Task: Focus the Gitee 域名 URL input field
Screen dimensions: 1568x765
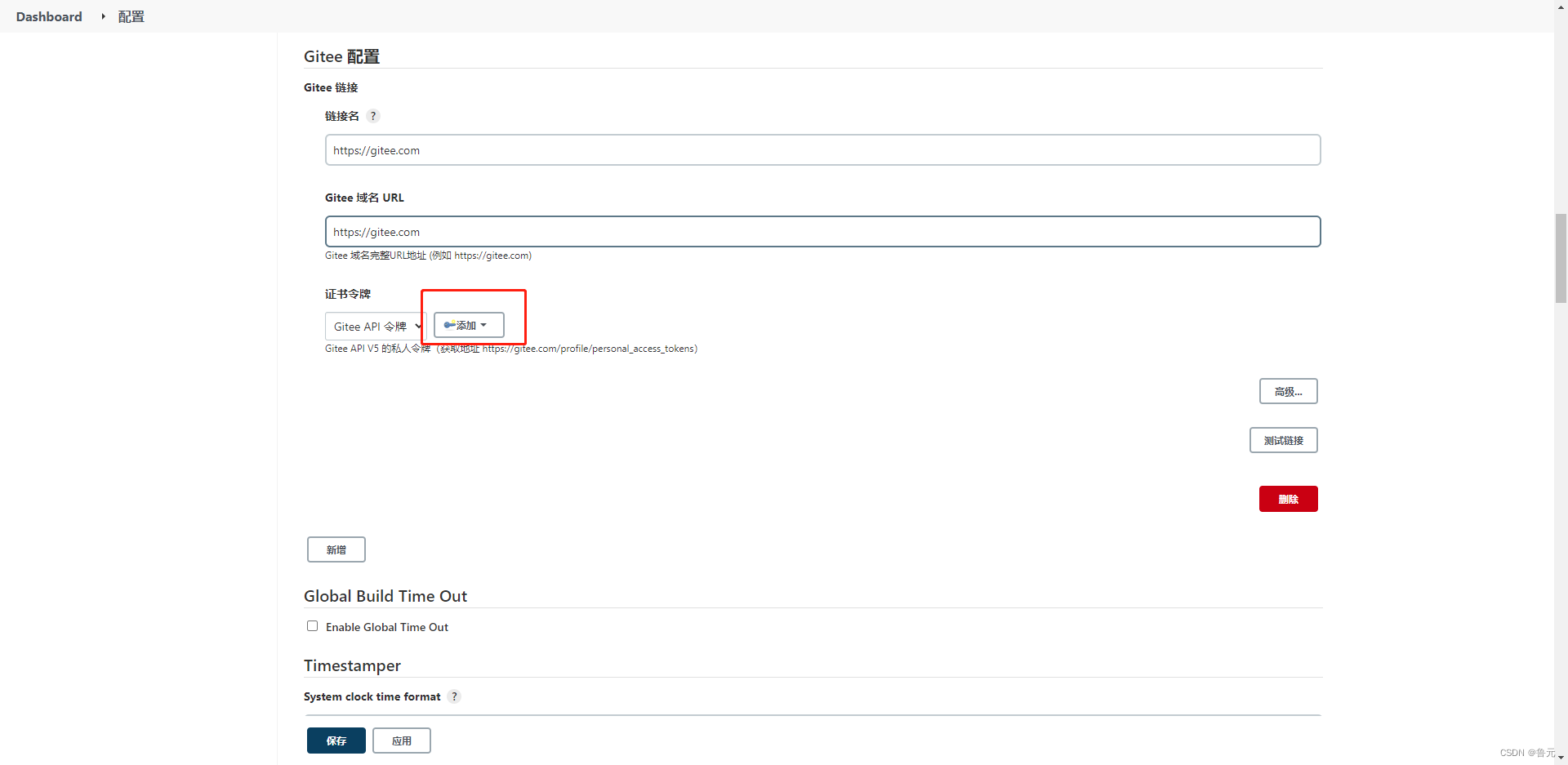Action: click(822, 232)
